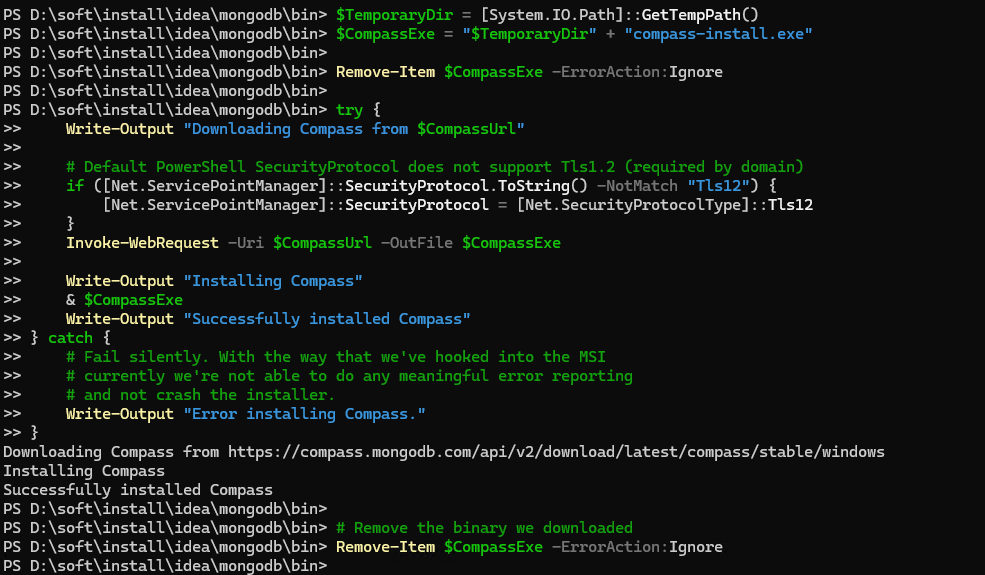The width and height of the screenshot is (985, 575).
Task: Click the 'Successfully installed Compass' output line
Action: [x=138, y=490]
